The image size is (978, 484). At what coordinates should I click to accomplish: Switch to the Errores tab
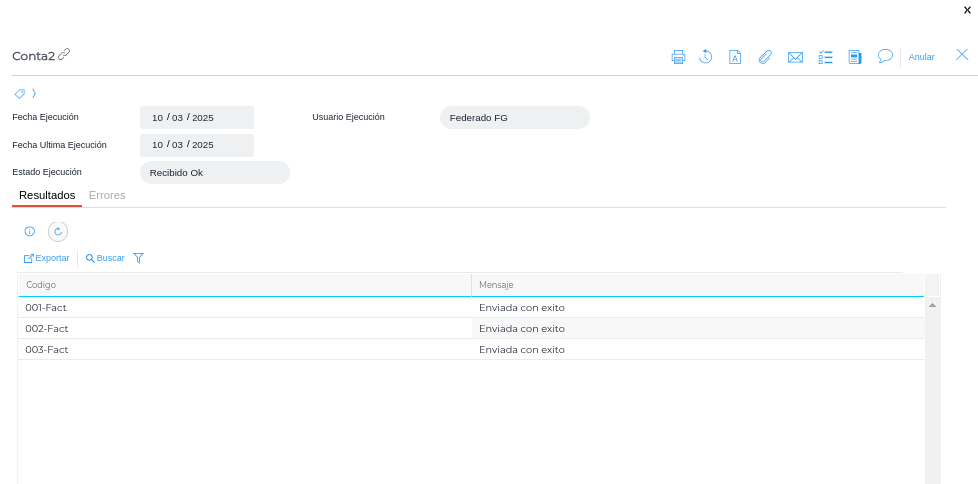107,195
